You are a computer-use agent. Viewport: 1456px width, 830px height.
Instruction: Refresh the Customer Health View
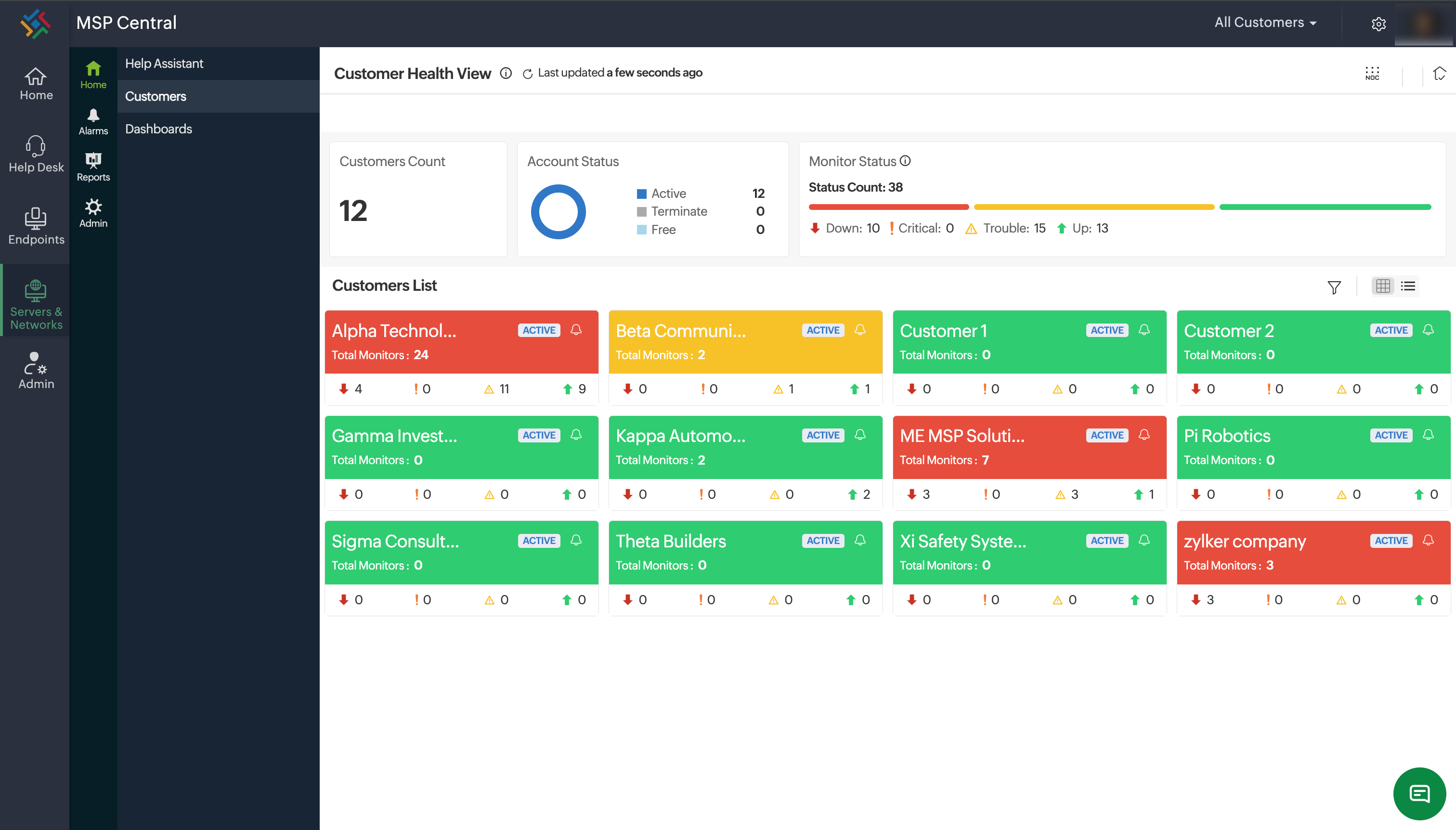pyautogui.click(x=527, y=74)
